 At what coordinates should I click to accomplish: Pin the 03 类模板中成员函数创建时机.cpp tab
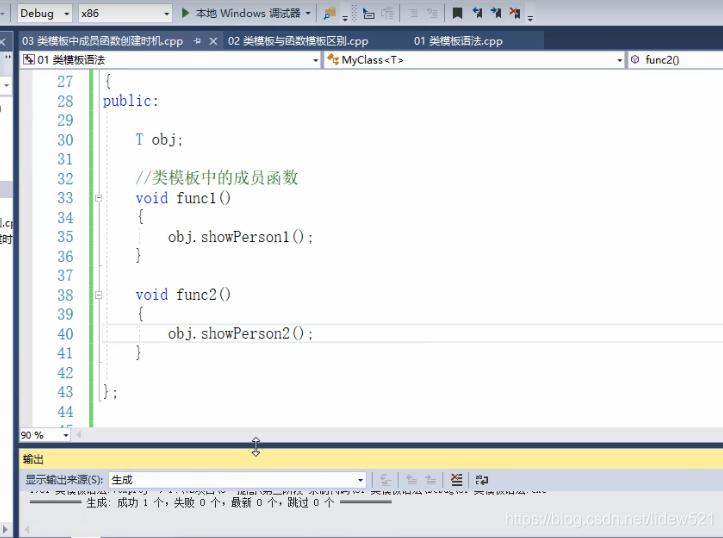197,41
